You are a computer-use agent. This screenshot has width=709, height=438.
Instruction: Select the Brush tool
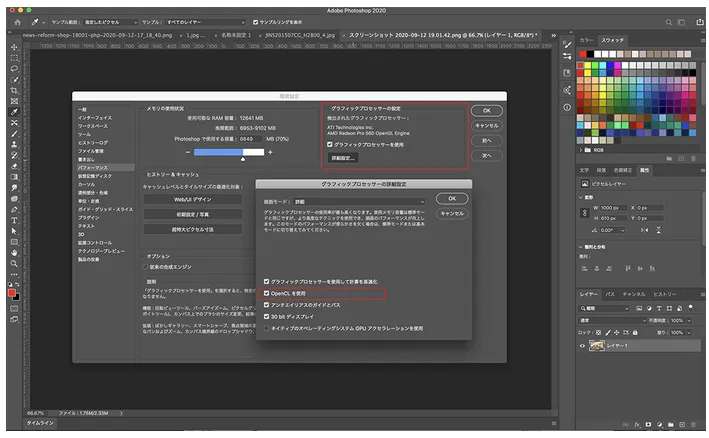point(14,134)
